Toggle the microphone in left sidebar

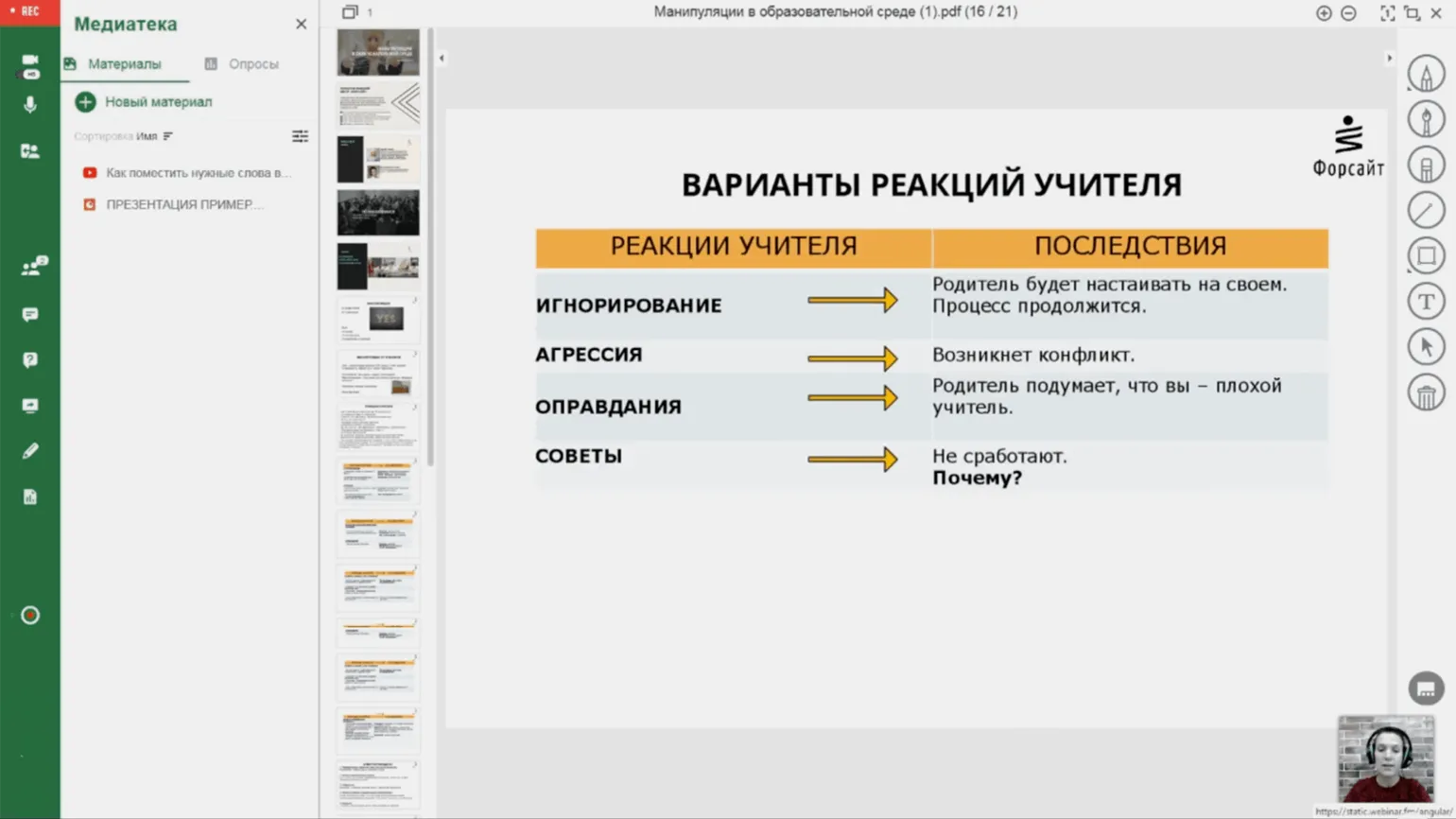pyautogui.click(x=30, y=105)
